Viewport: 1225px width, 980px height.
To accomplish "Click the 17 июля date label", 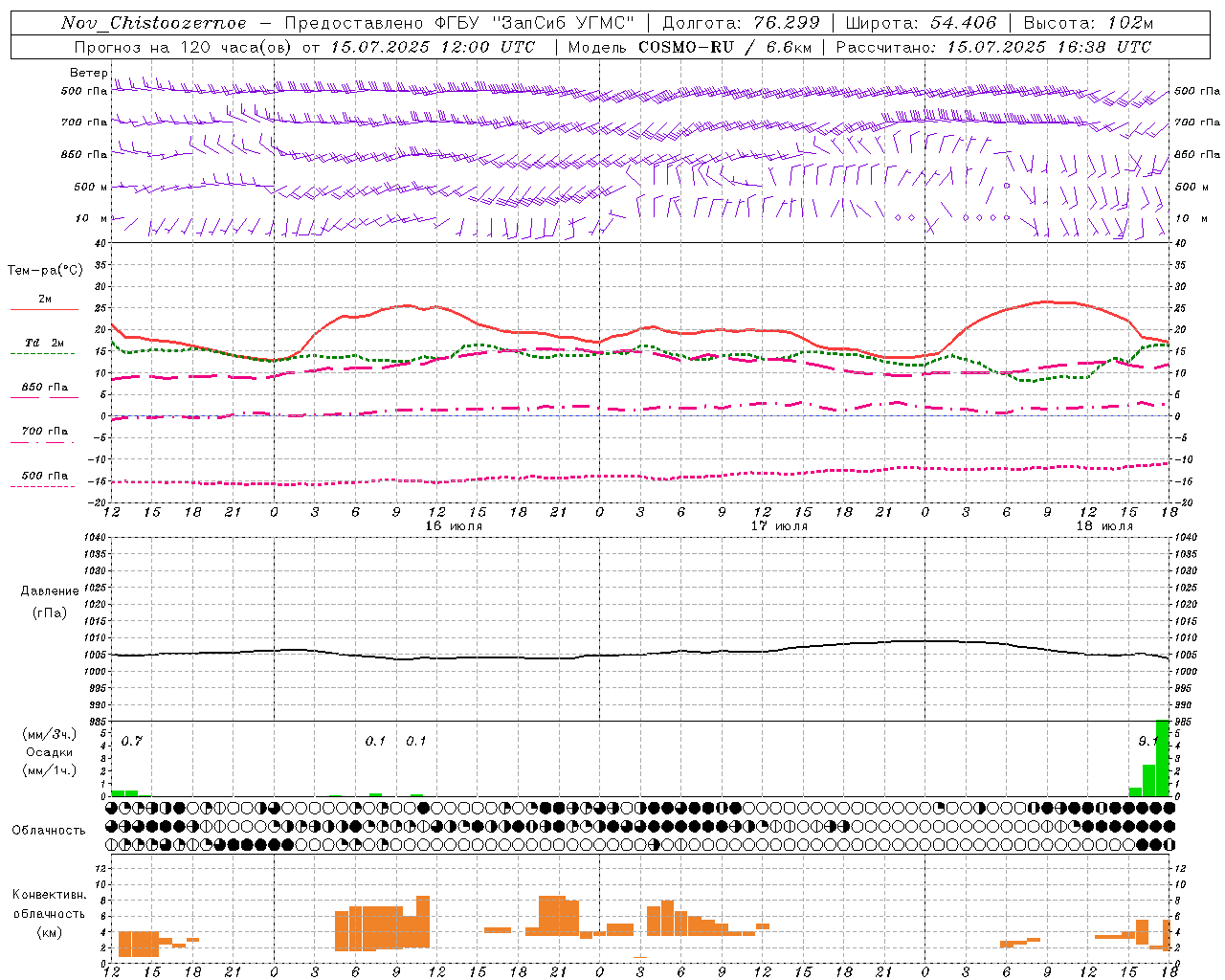I will (x=779, y=526).
